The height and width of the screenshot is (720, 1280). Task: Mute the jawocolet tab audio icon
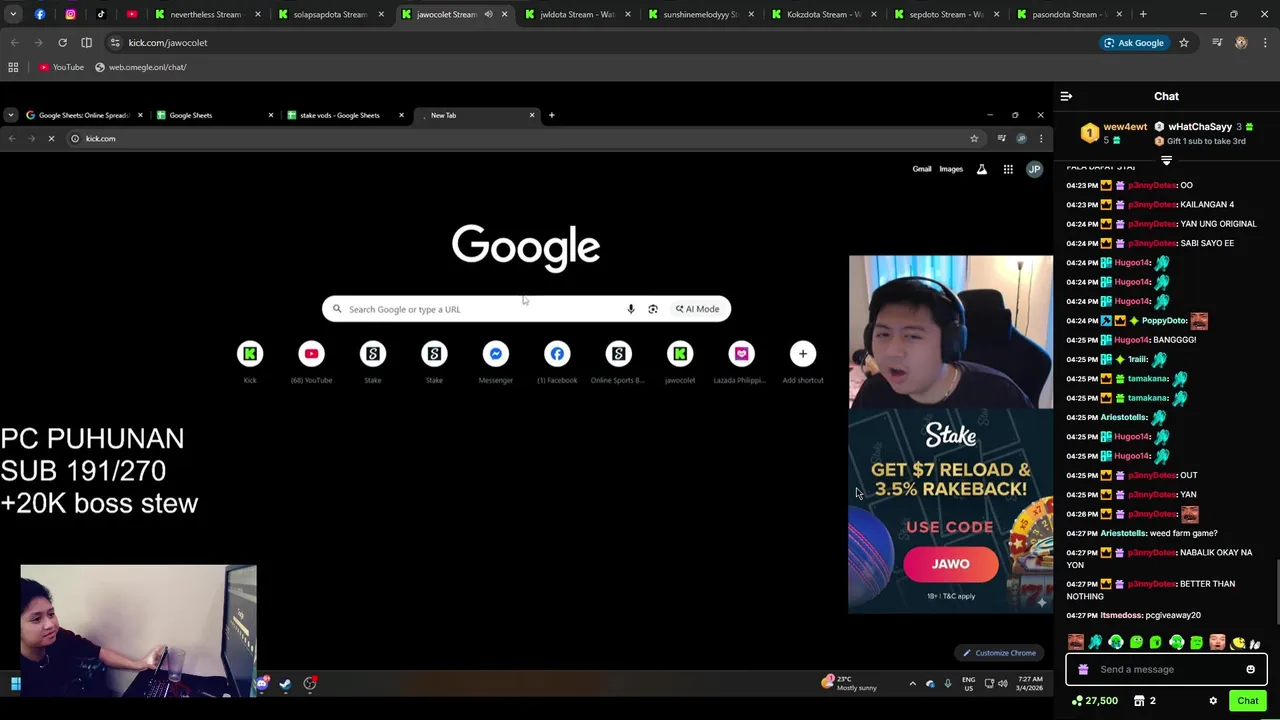coord(489,14)
